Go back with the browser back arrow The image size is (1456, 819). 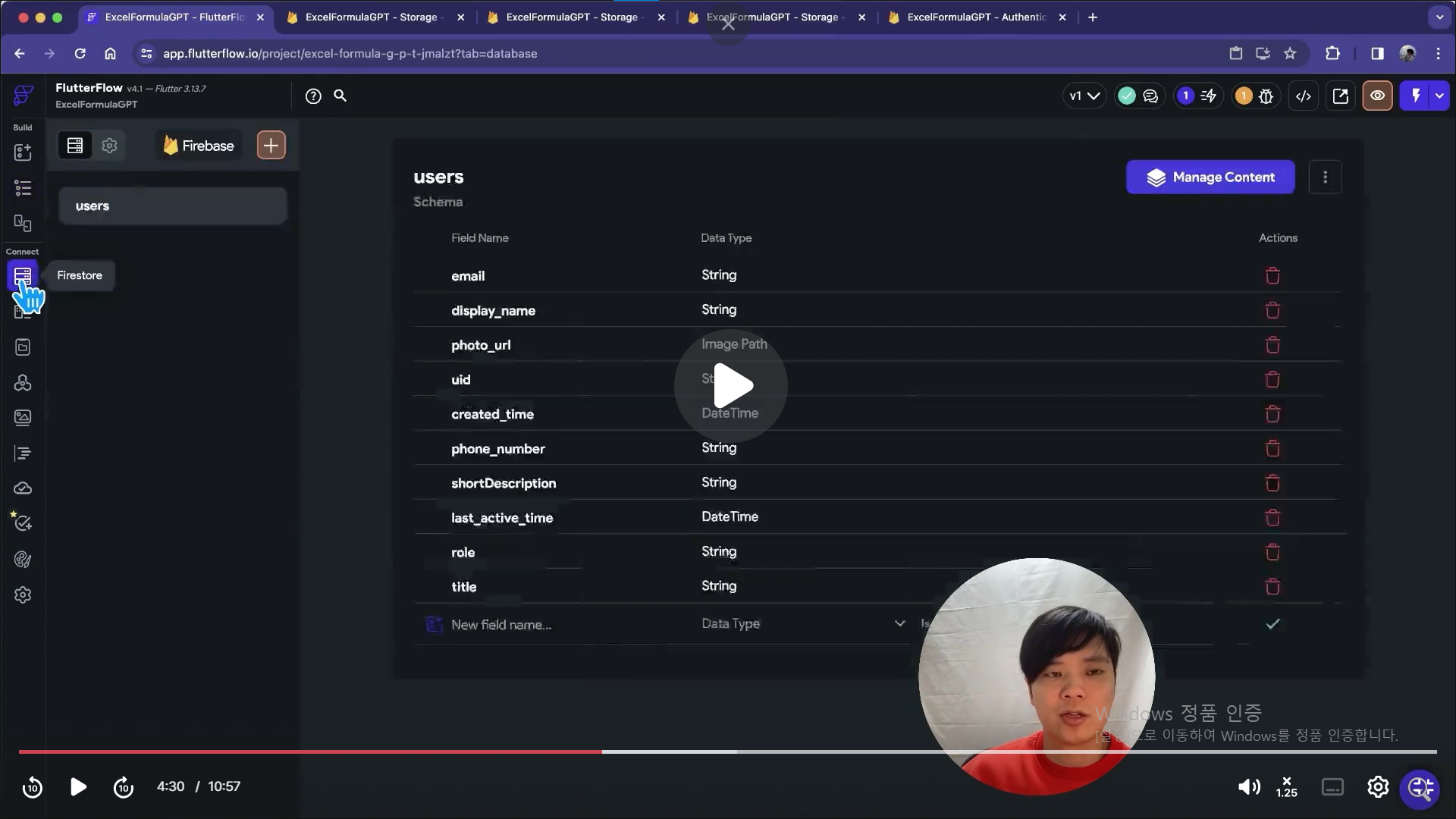tap(20, 54)
